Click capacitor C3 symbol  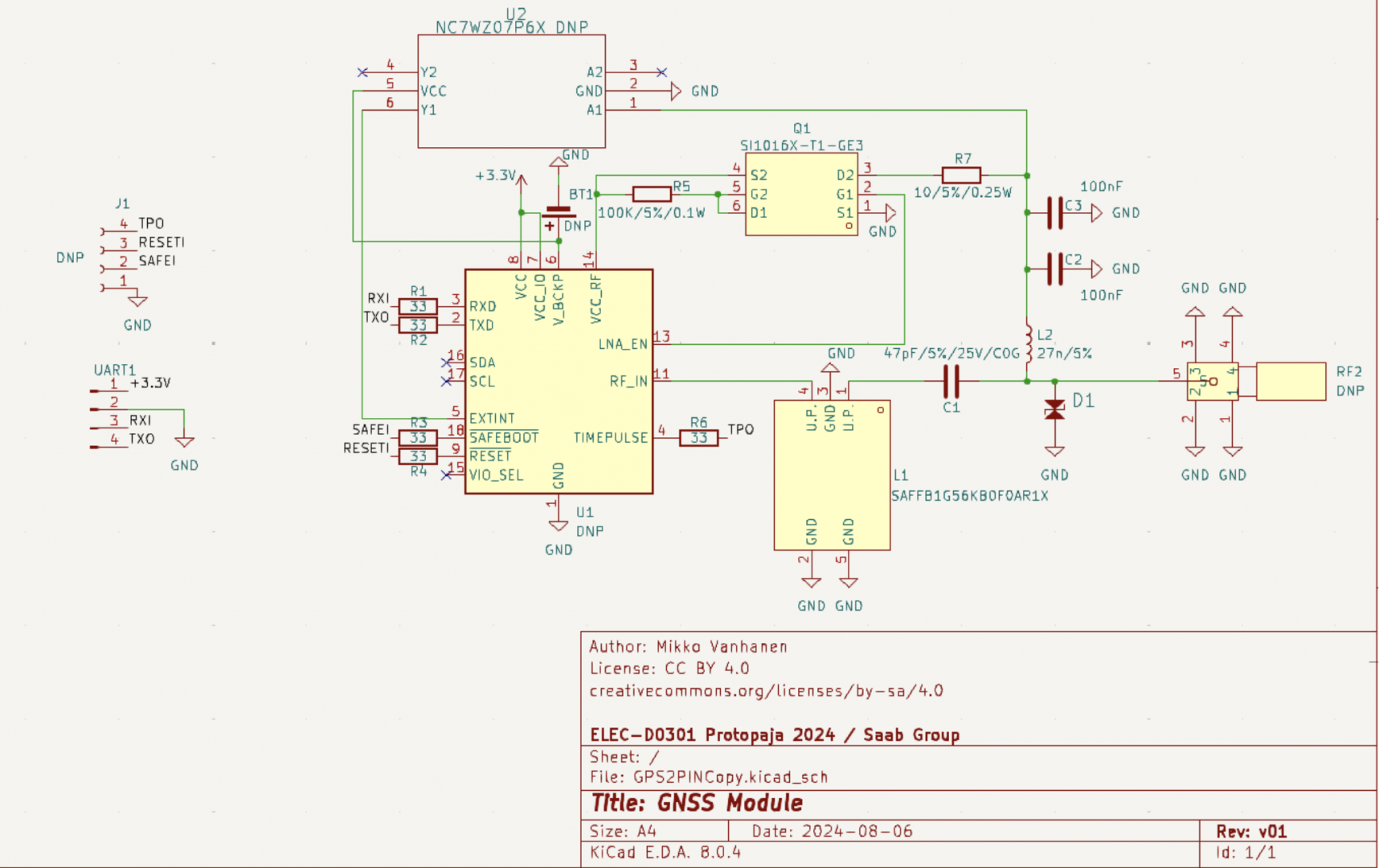(x=1055, y=213)
